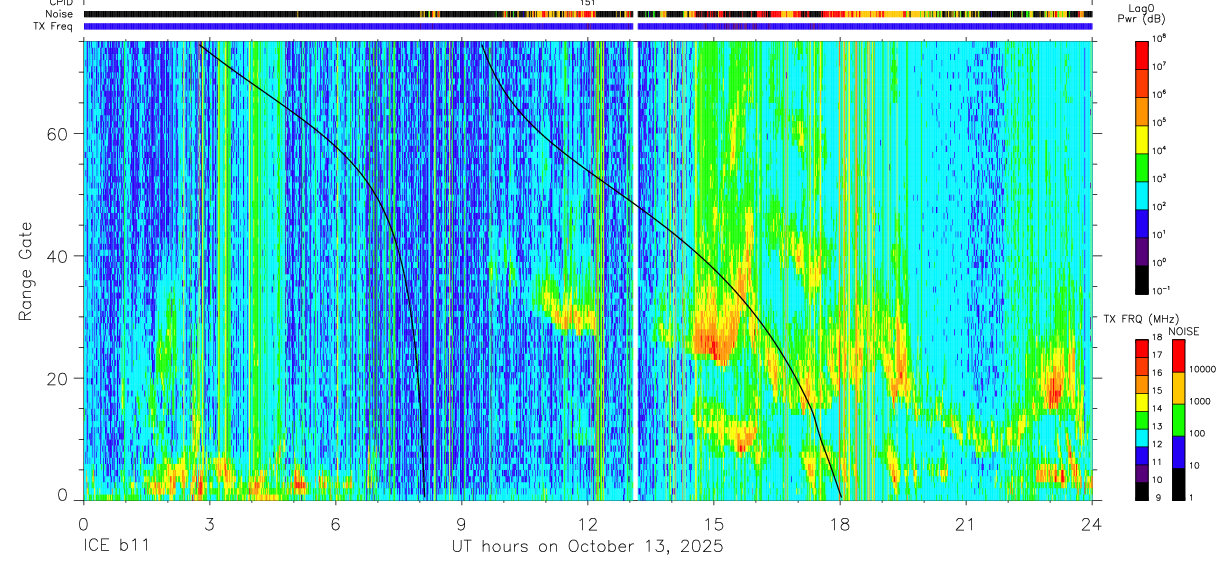Pick the green segment of the NOISE colorbar
Viewport: 1228px width, 567px height.
click(x=1179, y=419)
